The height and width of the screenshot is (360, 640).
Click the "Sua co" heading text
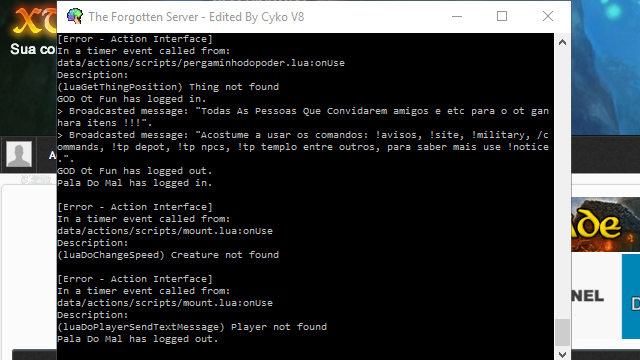click(33, 49)
